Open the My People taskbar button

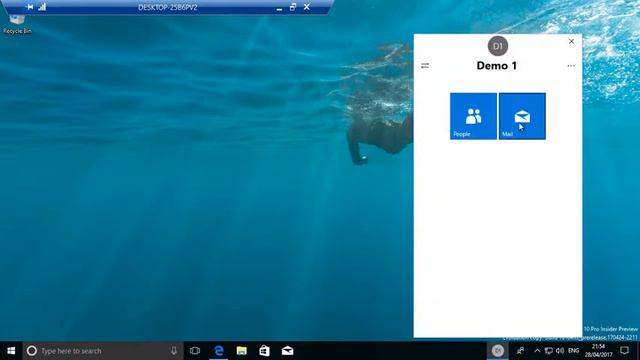520,351
